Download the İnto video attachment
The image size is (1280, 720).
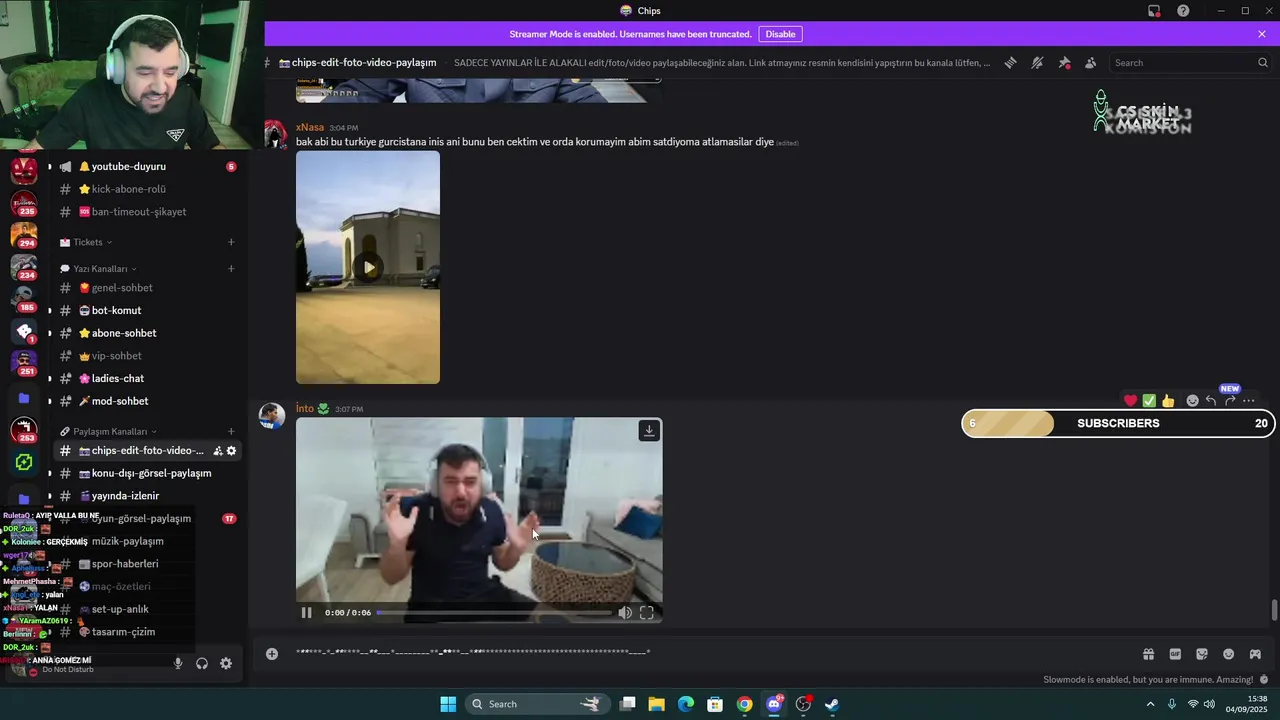[649, 430]
